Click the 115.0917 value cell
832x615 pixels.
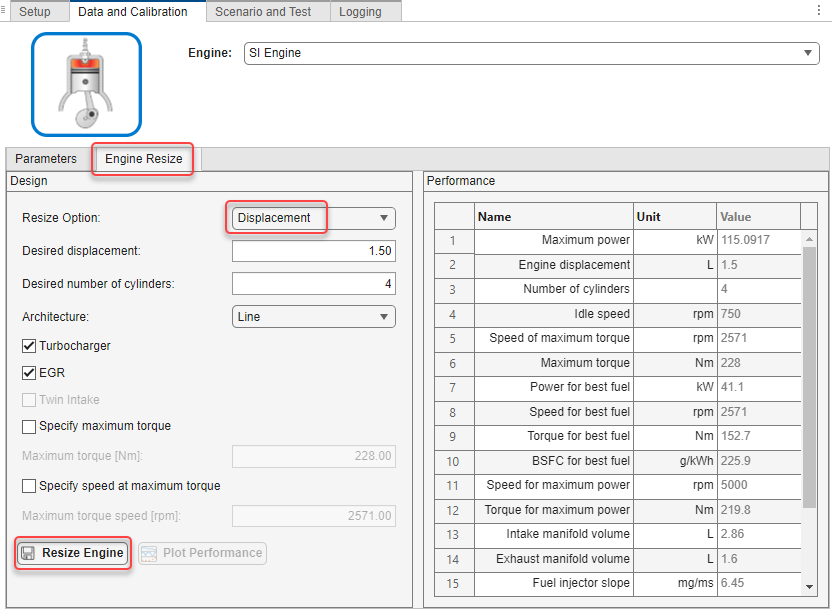click(758, 240)
